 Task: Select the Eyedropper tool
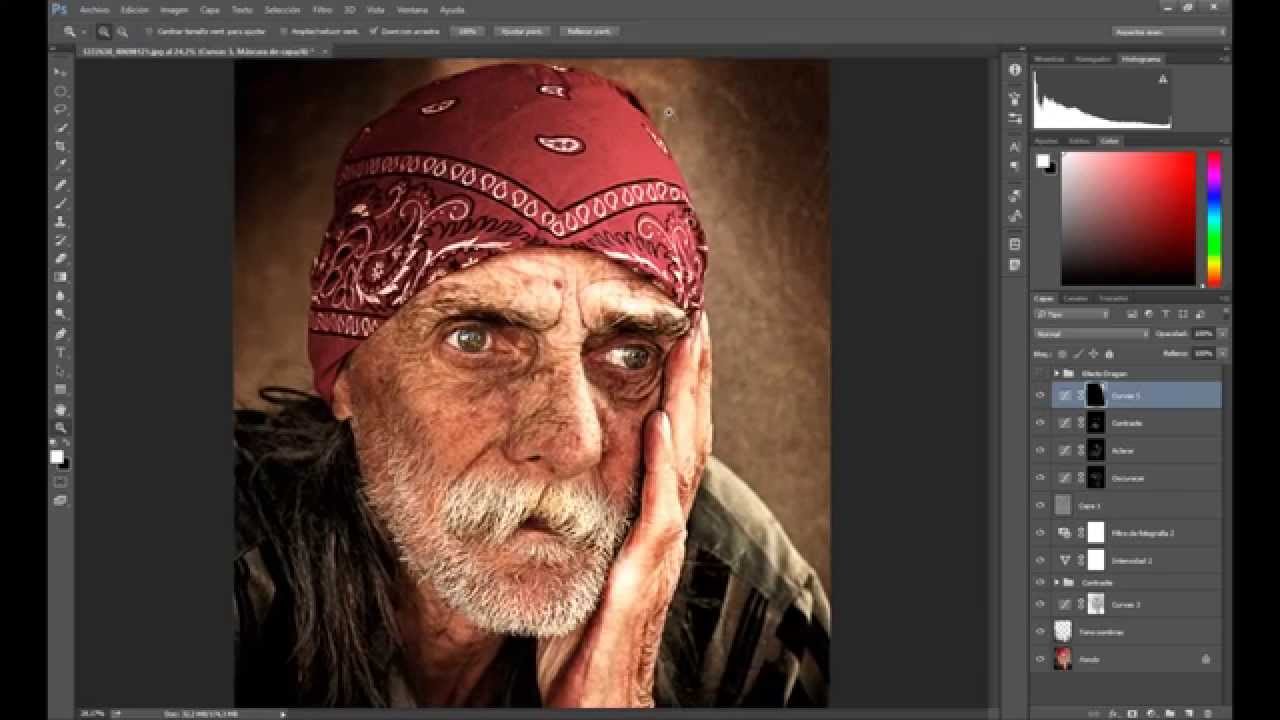[x=60, y=165]
